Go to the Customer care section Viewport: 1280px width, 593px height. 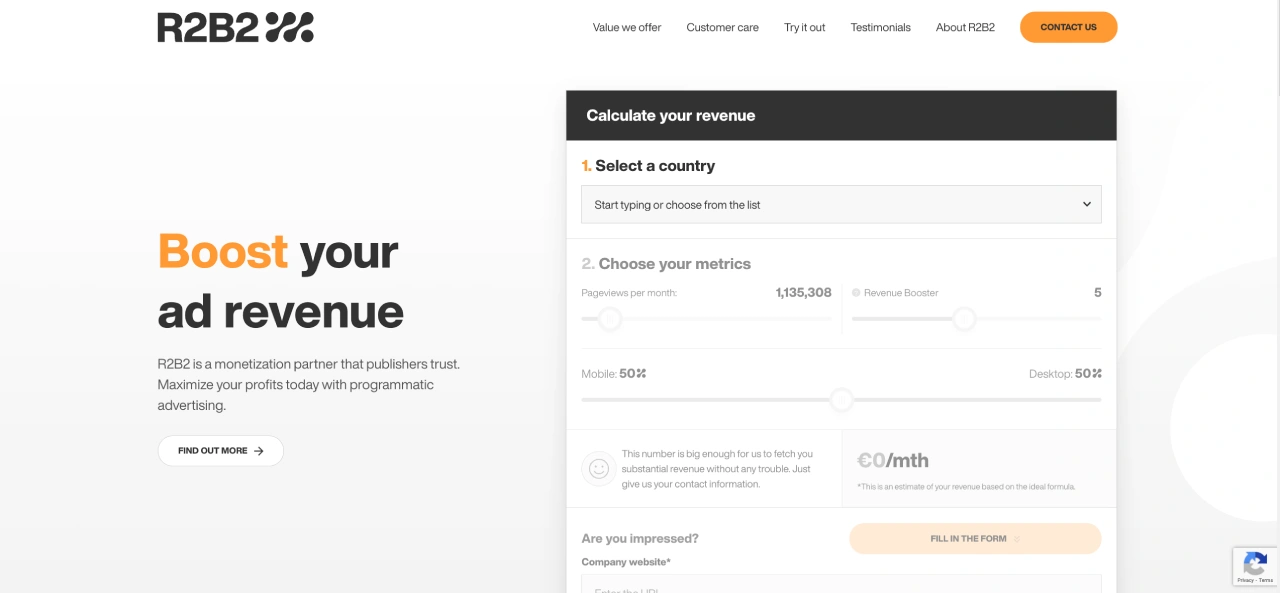click(722, 27)
